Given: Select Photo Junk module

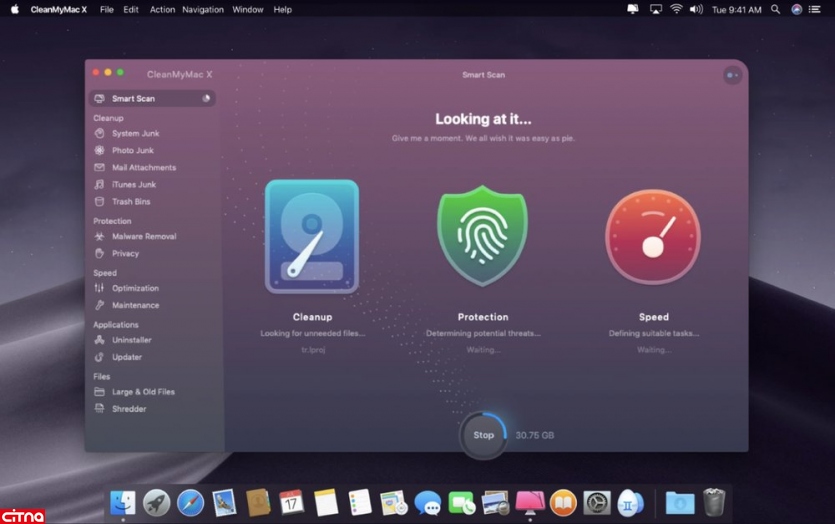Looking at the screenshot, I should (132, 151).
